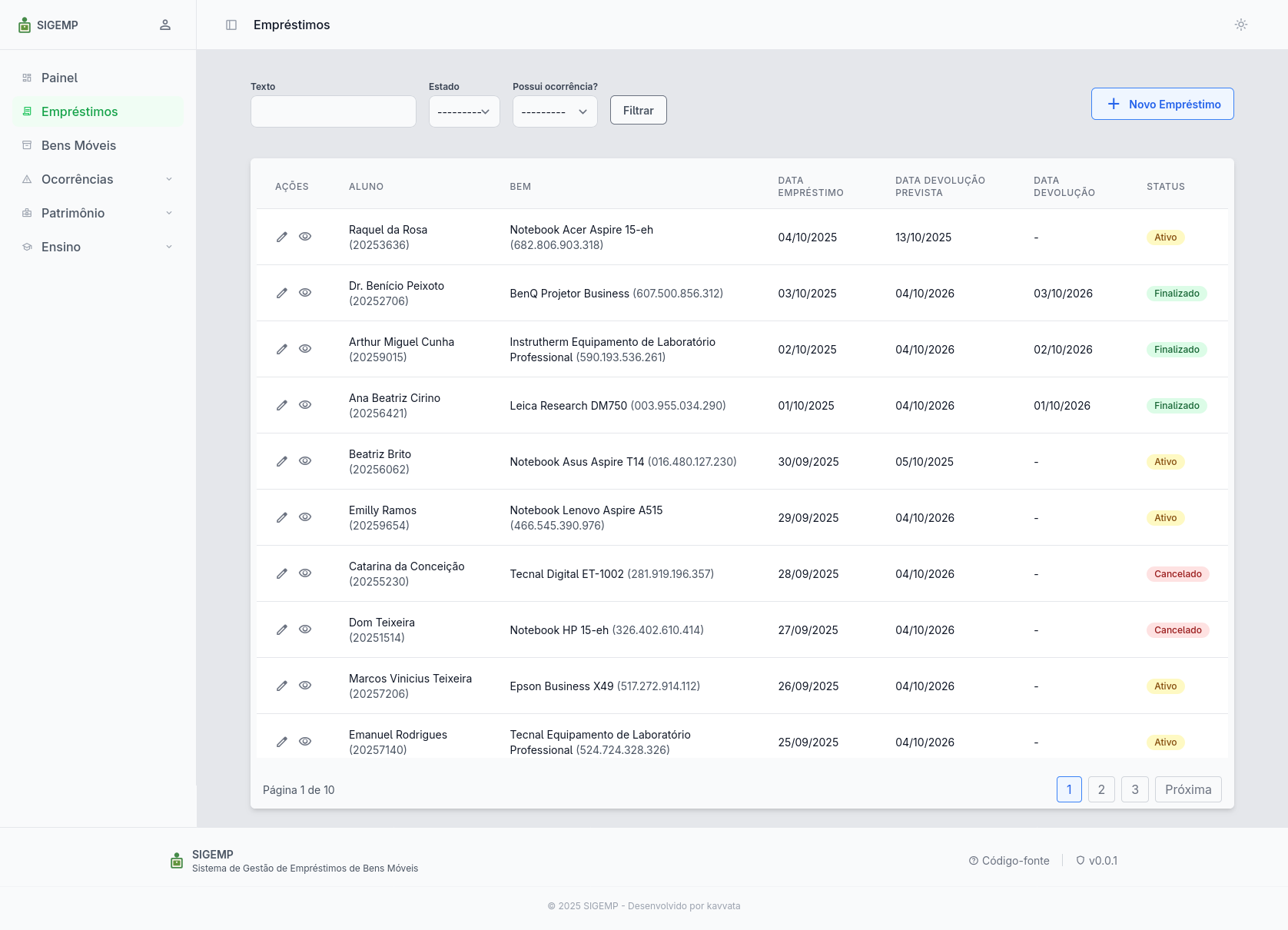
Task: Edit loan of Ana Beatriz Cirino
Action: (282, 405)
